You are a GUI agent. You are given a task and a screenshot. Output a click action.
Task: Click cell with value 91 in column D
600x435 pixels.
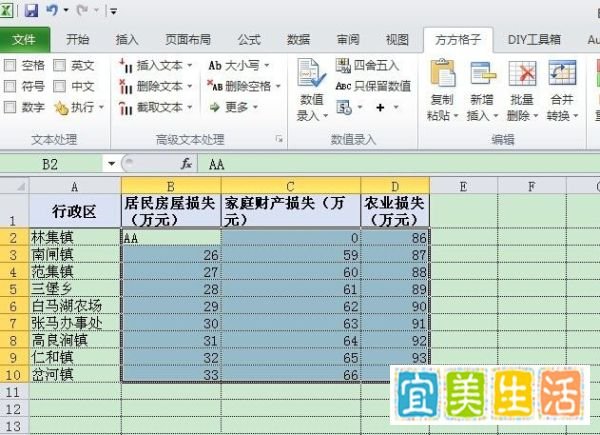[x=395, y=323]
